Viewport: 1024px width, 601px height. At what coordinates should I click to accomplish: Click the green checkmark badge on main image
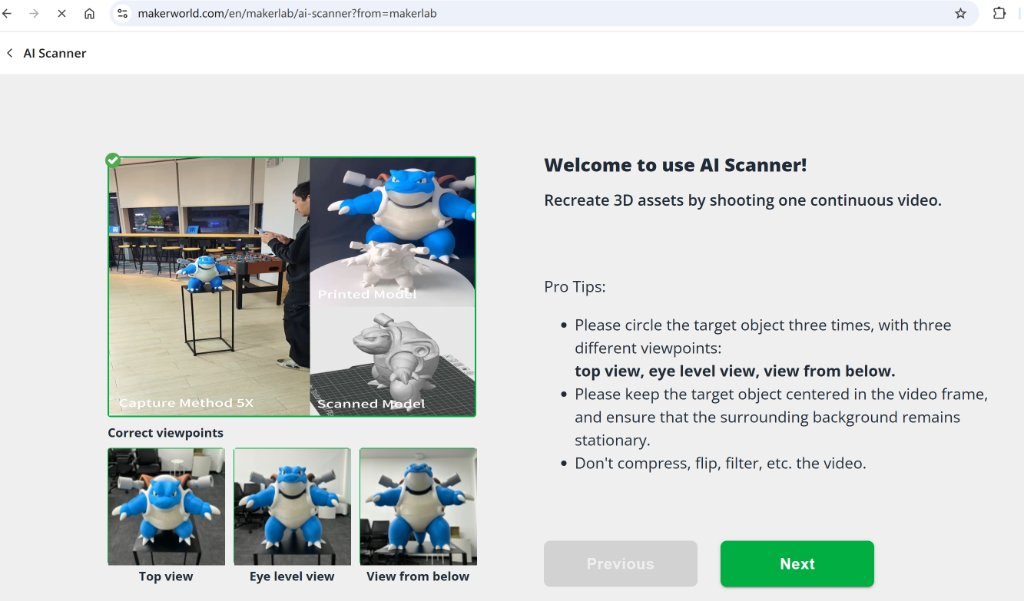pyautogui.click(x=113, y=160)
